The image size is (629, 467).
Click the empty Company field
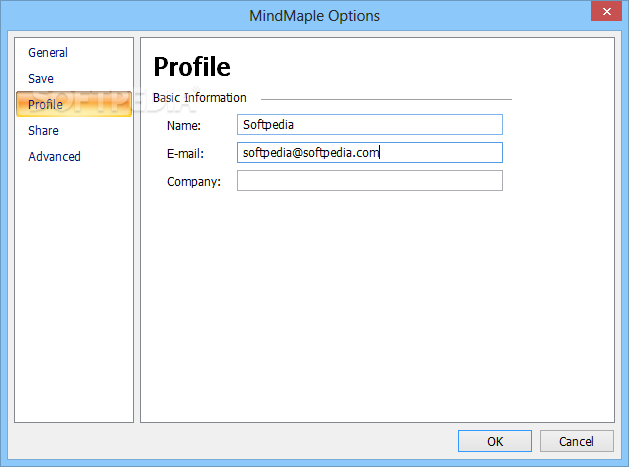click(369, 181)
